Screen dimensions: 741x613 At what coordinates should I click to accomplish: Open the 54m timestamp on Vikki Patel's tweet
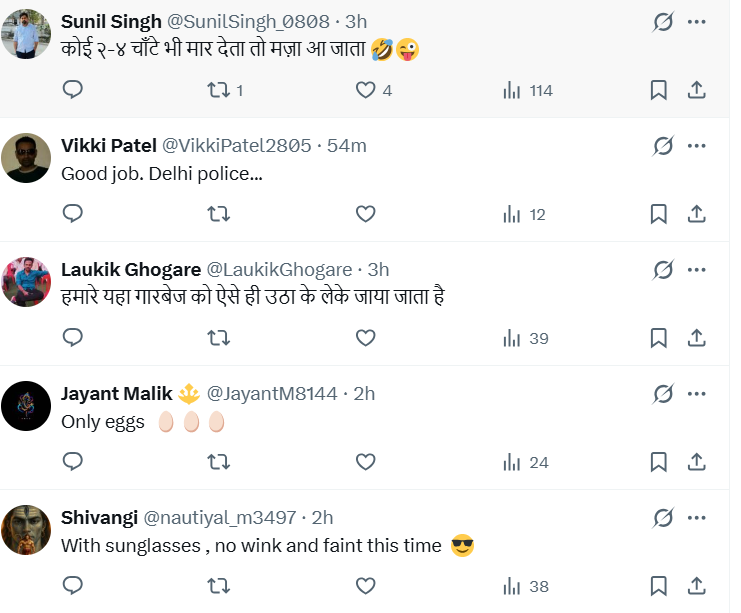coord(347,146)
